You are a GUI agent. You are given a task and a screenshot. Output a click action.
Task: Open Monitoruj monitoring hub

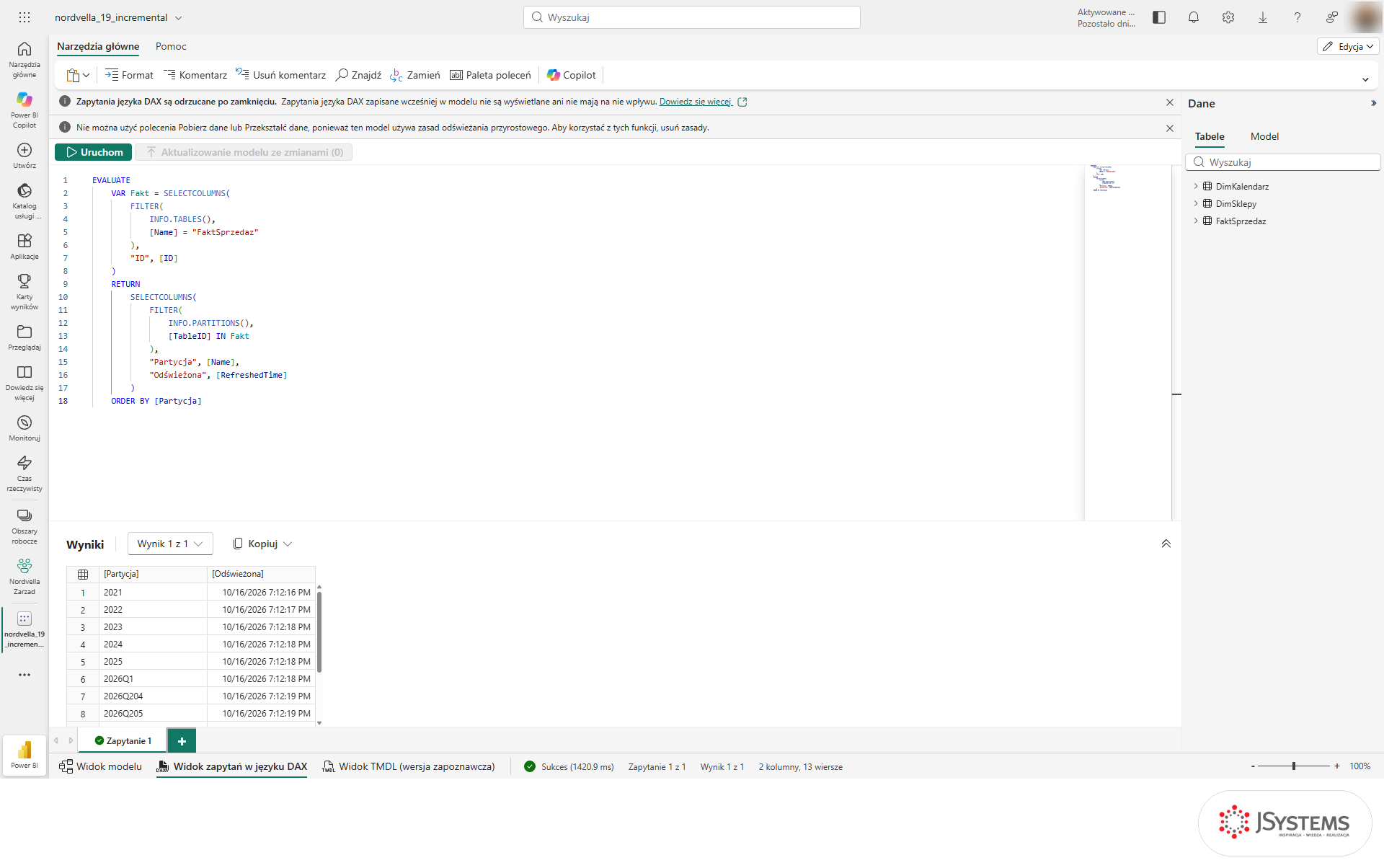click(25, 428)
